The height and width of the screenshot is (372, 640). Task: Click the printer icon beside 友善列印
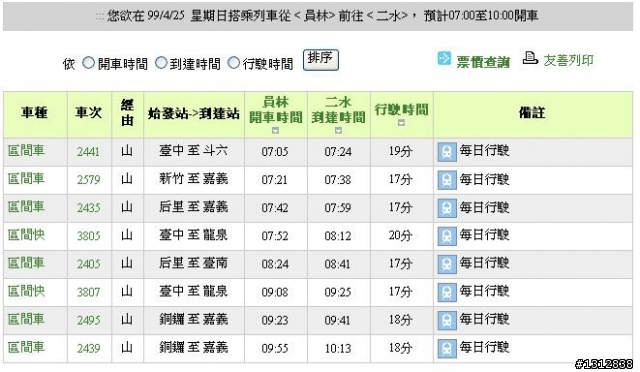(530, 58)
